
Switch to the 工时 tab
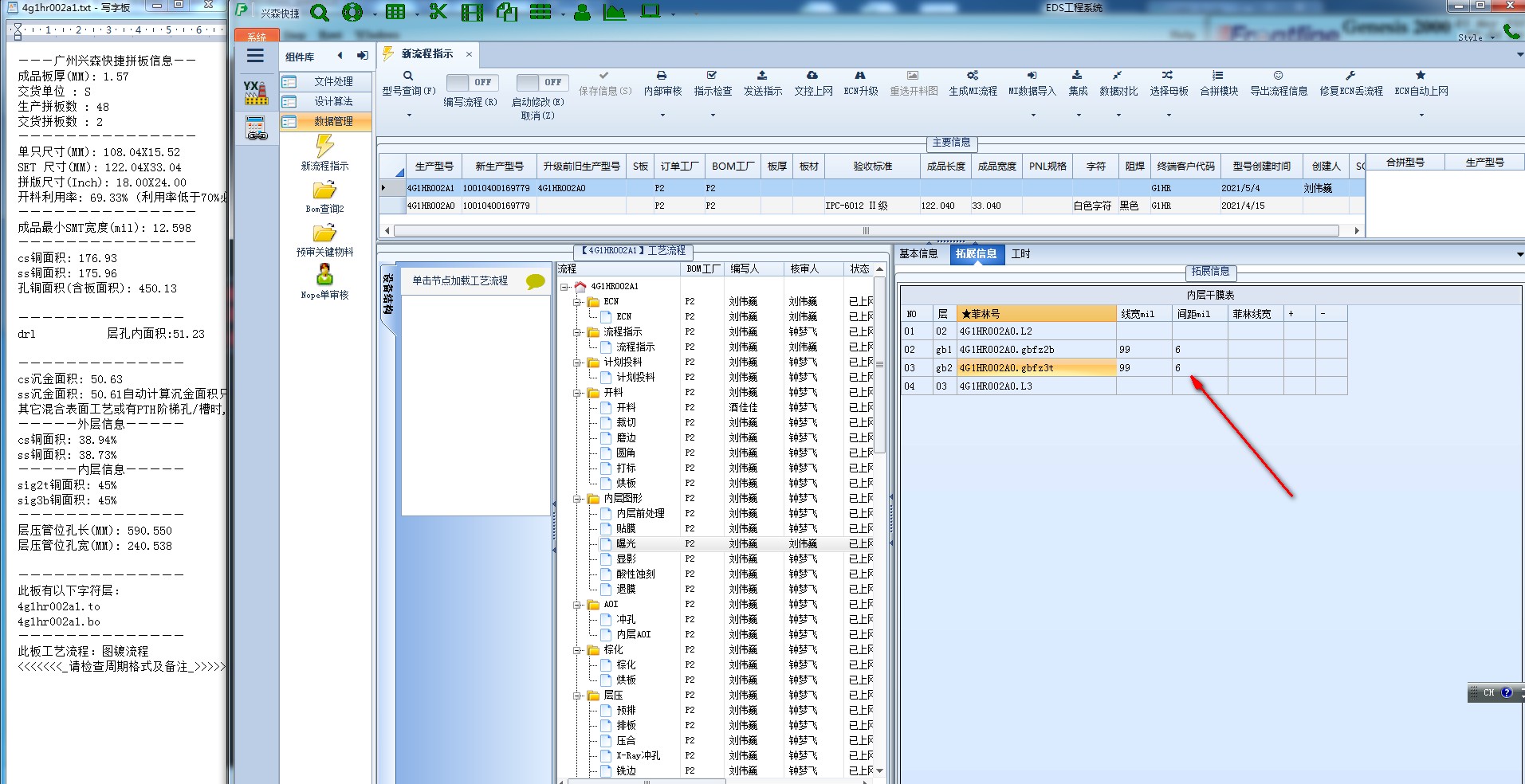pos(1020,254)
